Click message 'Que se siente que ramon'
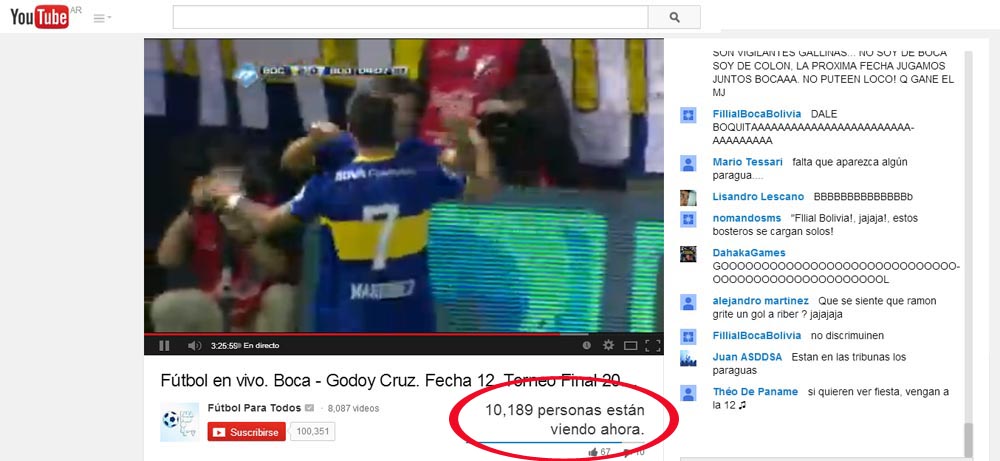The image size is (1000, 461). point(825,307)
